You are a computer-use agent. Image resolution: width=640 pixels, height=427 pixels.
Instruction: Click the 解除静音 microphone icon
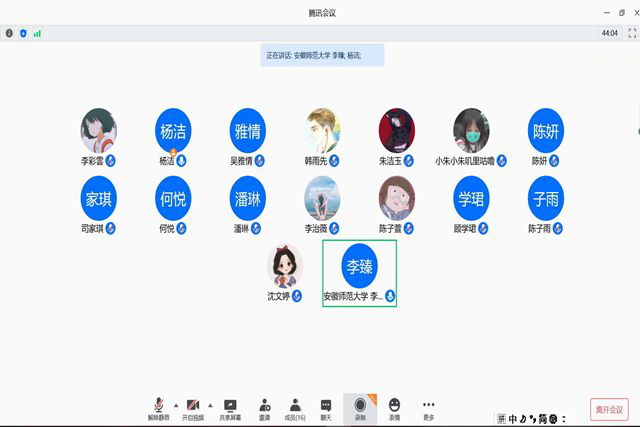point(159,404)
